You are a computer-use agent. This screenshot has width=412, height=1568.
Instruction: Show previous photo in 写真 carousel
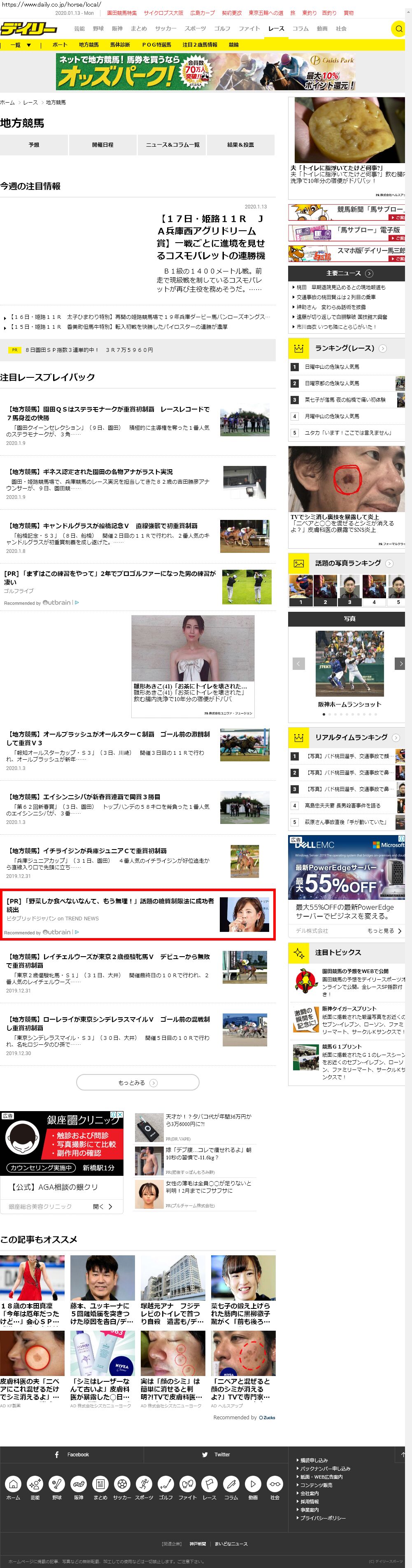(x=298, y=663)
